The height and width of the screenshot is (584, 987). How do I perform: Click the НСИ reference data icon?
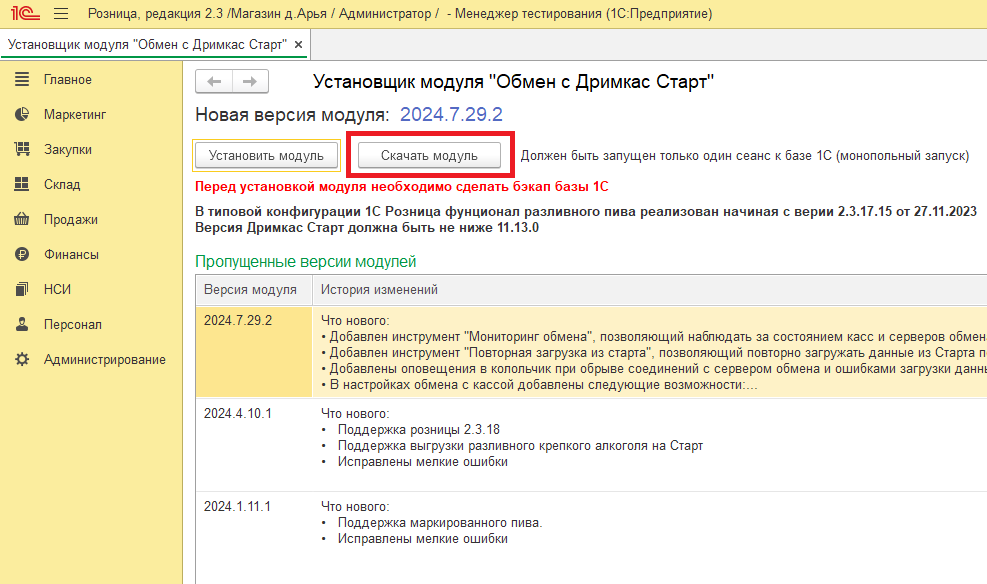pyautogui.click(x=22, y=290)
